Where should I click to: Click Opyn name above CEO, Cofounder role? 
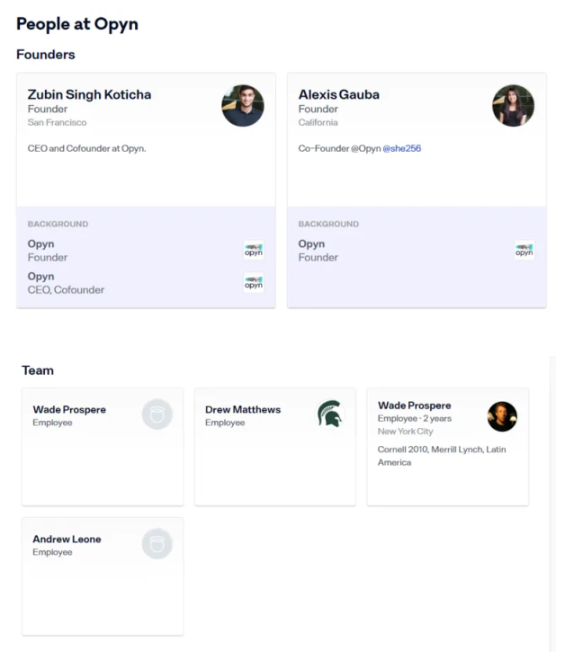coord(41,277)
